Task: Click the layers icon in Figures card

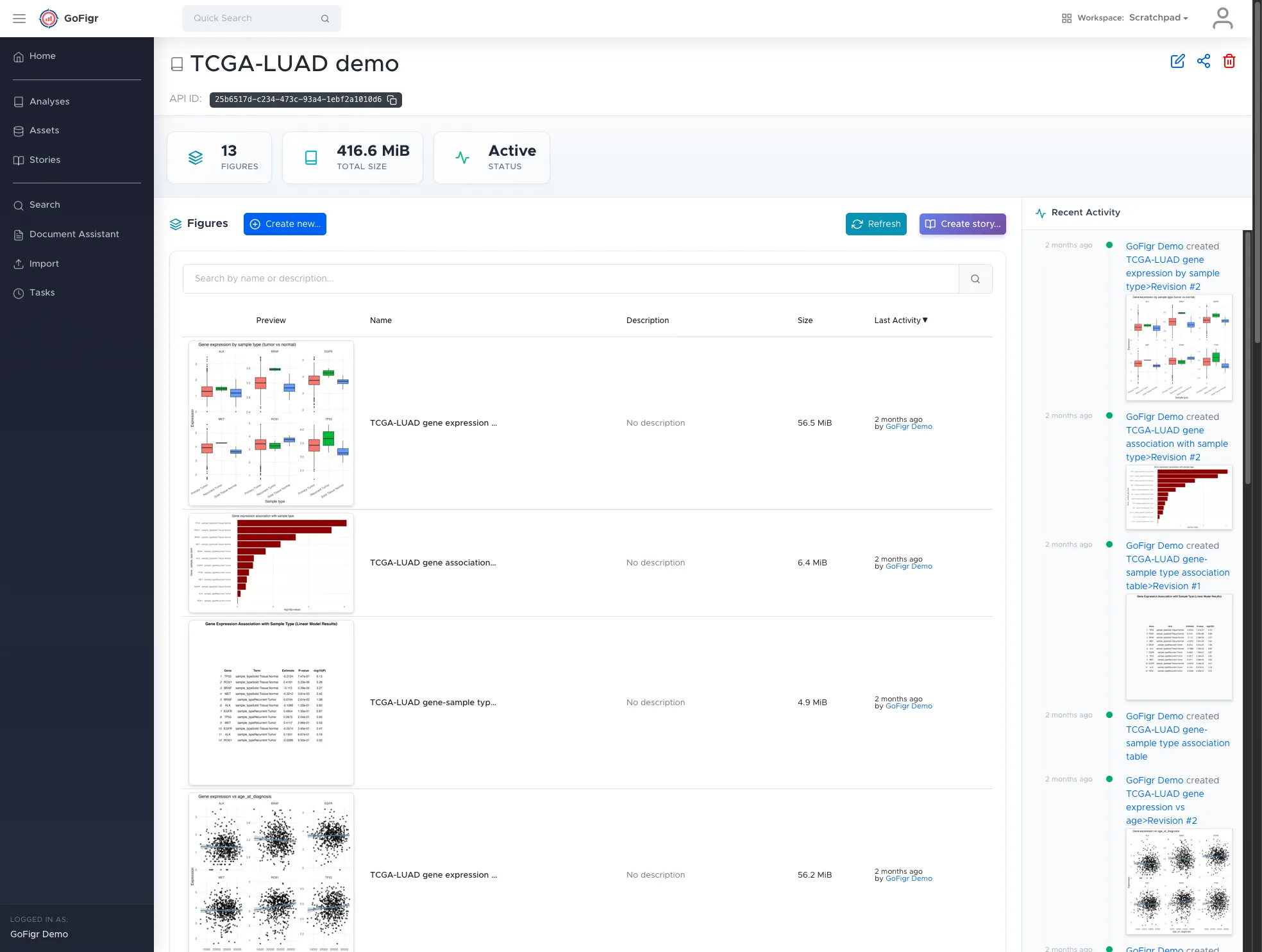Action: [196, 158]
